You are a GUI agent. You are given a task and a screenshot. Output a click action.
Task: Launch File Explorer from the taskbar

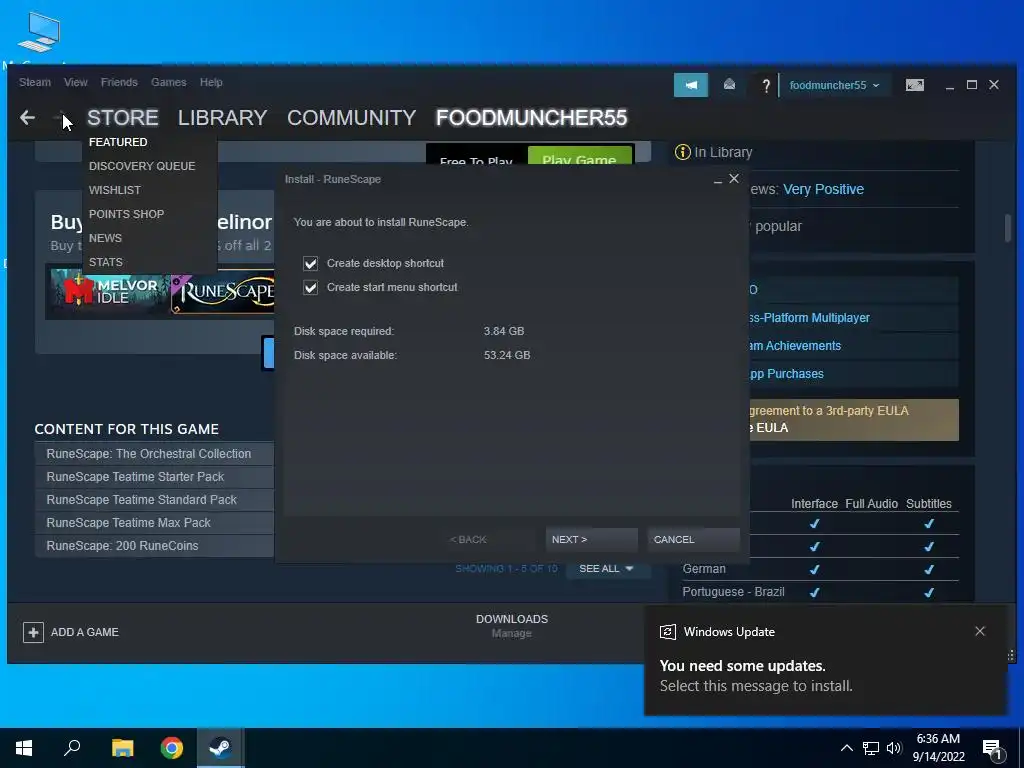[x=122, y=748]
